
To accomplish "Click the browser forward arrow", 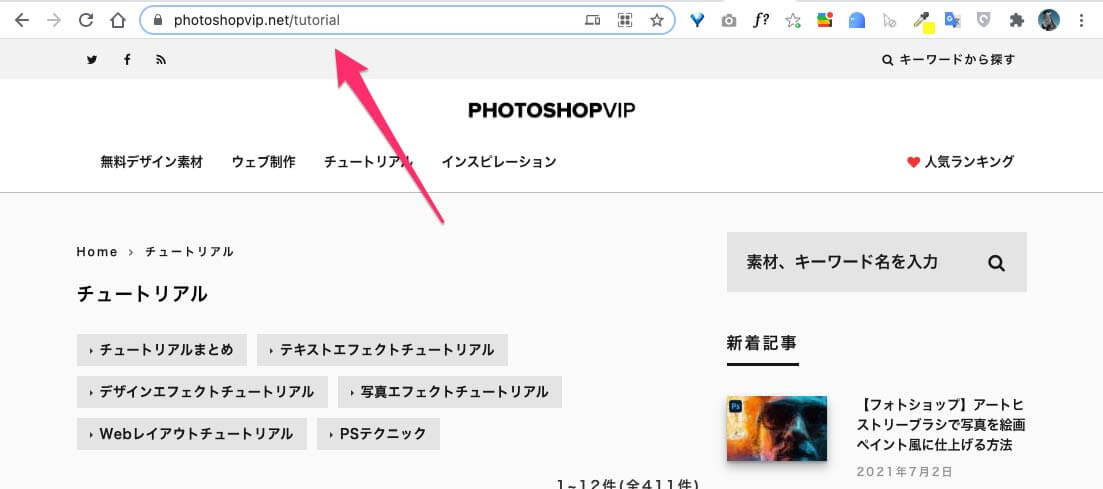I will pos(53,20).
